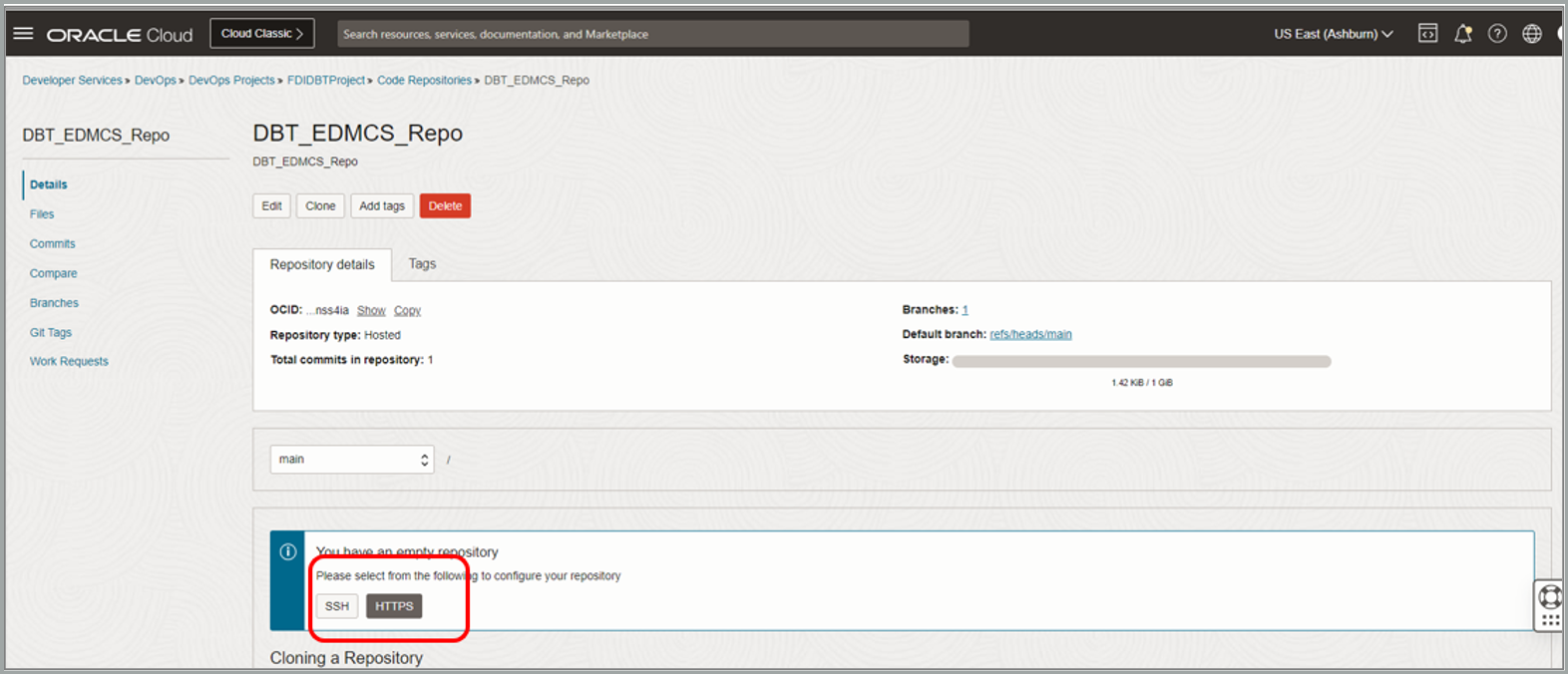Click the DBT_EDMCS_Repo page title
The height and width of the screenshot is (674, 1568).
tap(358, 134)
